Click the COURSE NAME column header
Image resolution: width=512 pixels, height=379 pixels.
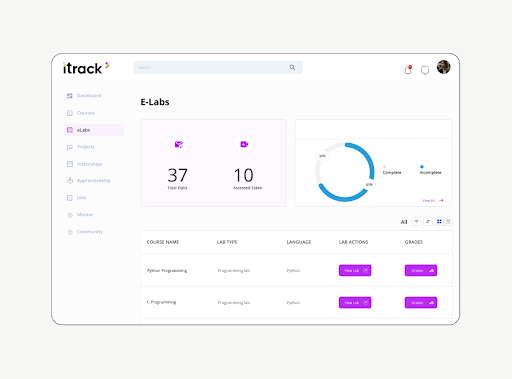(163, 242)
